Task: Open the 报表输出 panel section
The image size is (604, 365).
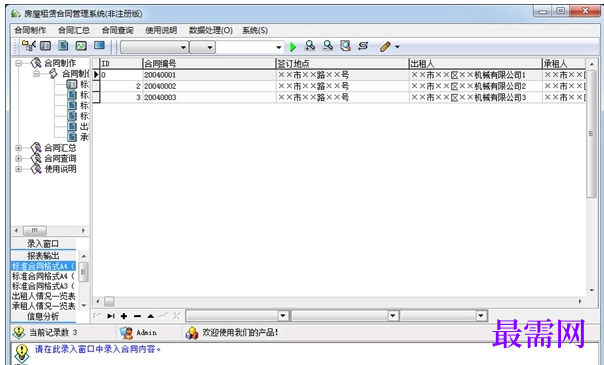Action: tap(43, 255)
